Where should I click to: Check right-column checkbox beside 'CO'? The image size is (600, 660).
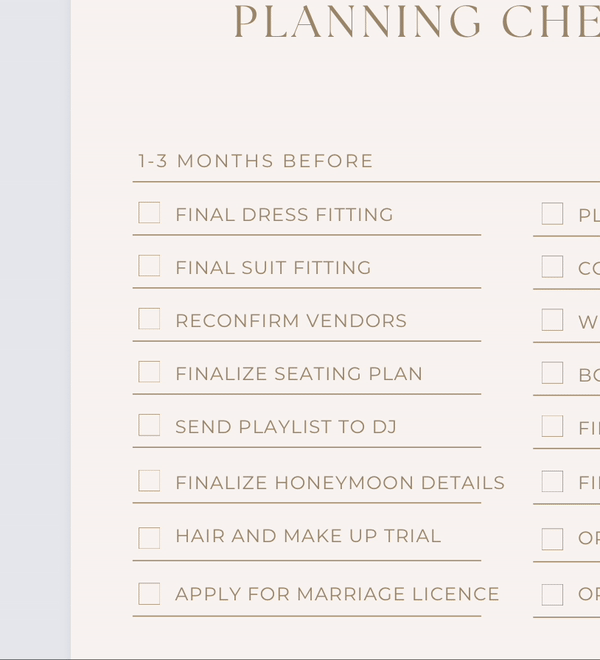click(x=552, y=266)
